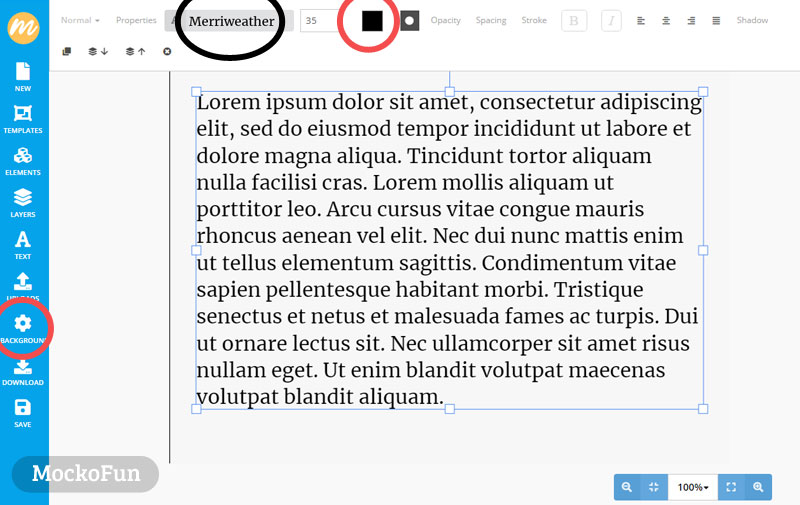Screen dimensions: 800x505
Task: Align text left
Action: tap(641, 20)
